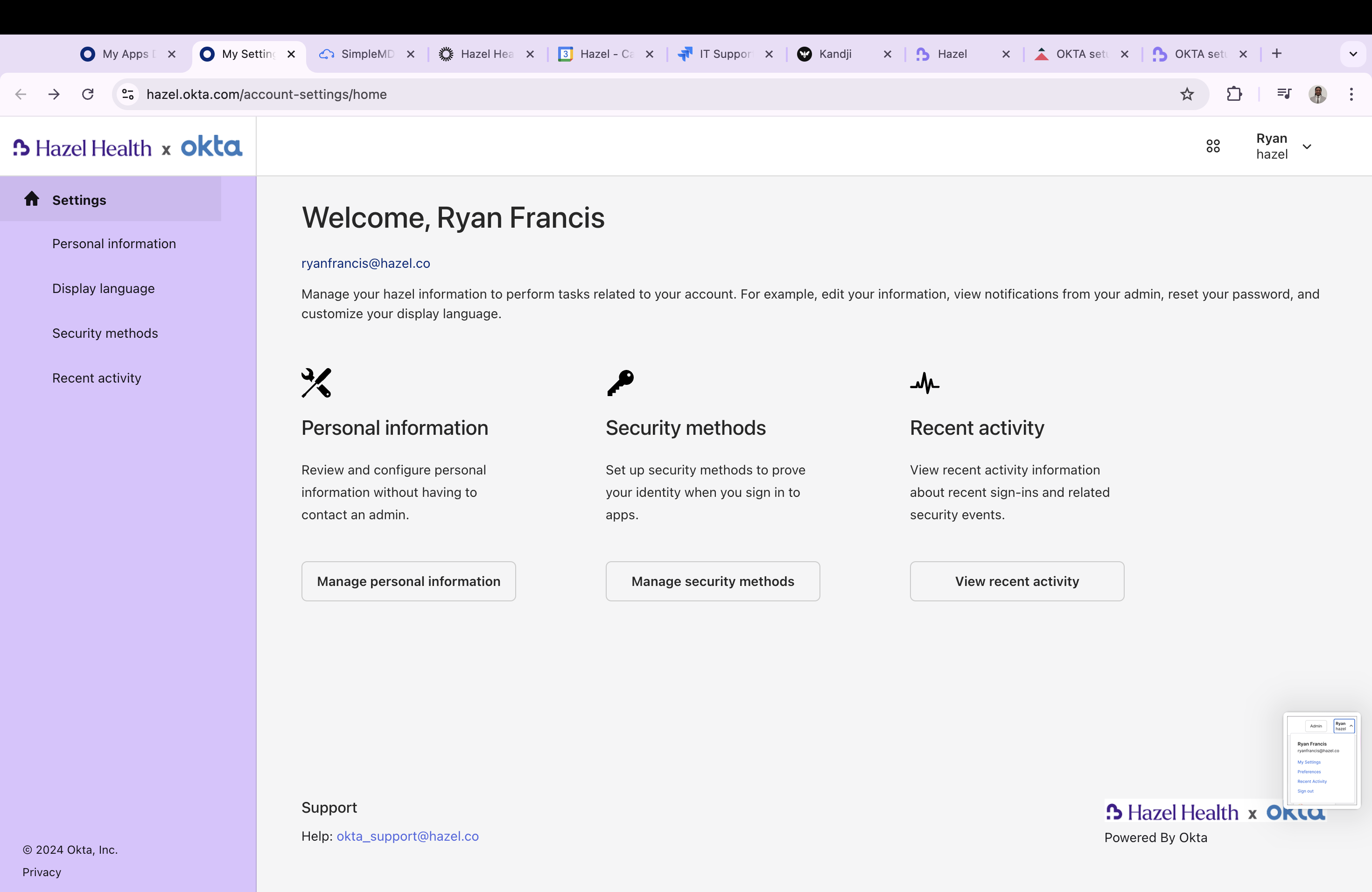Reload the page
This screenshot has width=1372, height=892.
coord(88,94)
